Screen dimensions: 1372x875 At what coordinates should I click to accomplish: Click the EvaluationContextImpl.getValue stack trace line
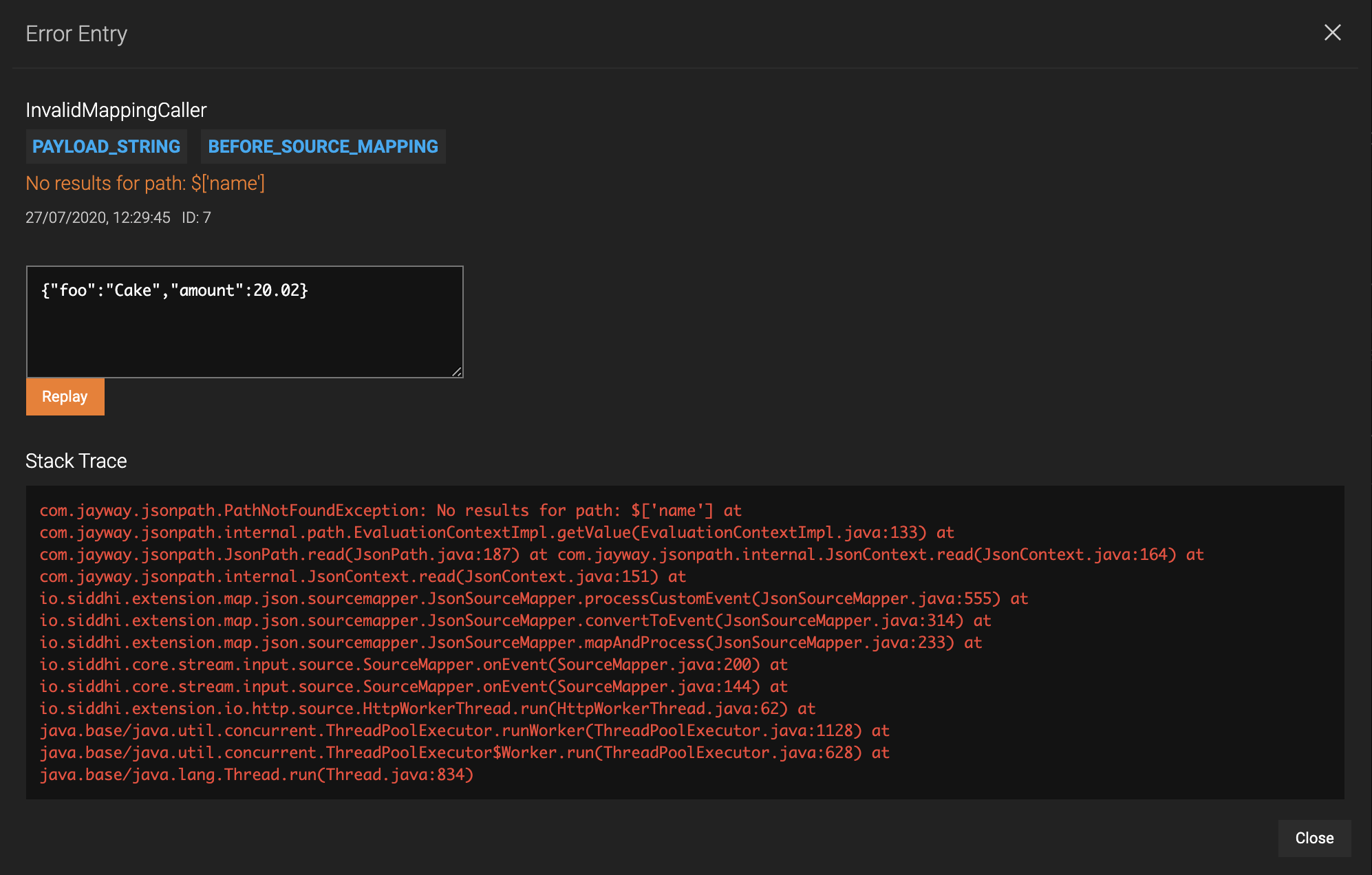[497, 532]
